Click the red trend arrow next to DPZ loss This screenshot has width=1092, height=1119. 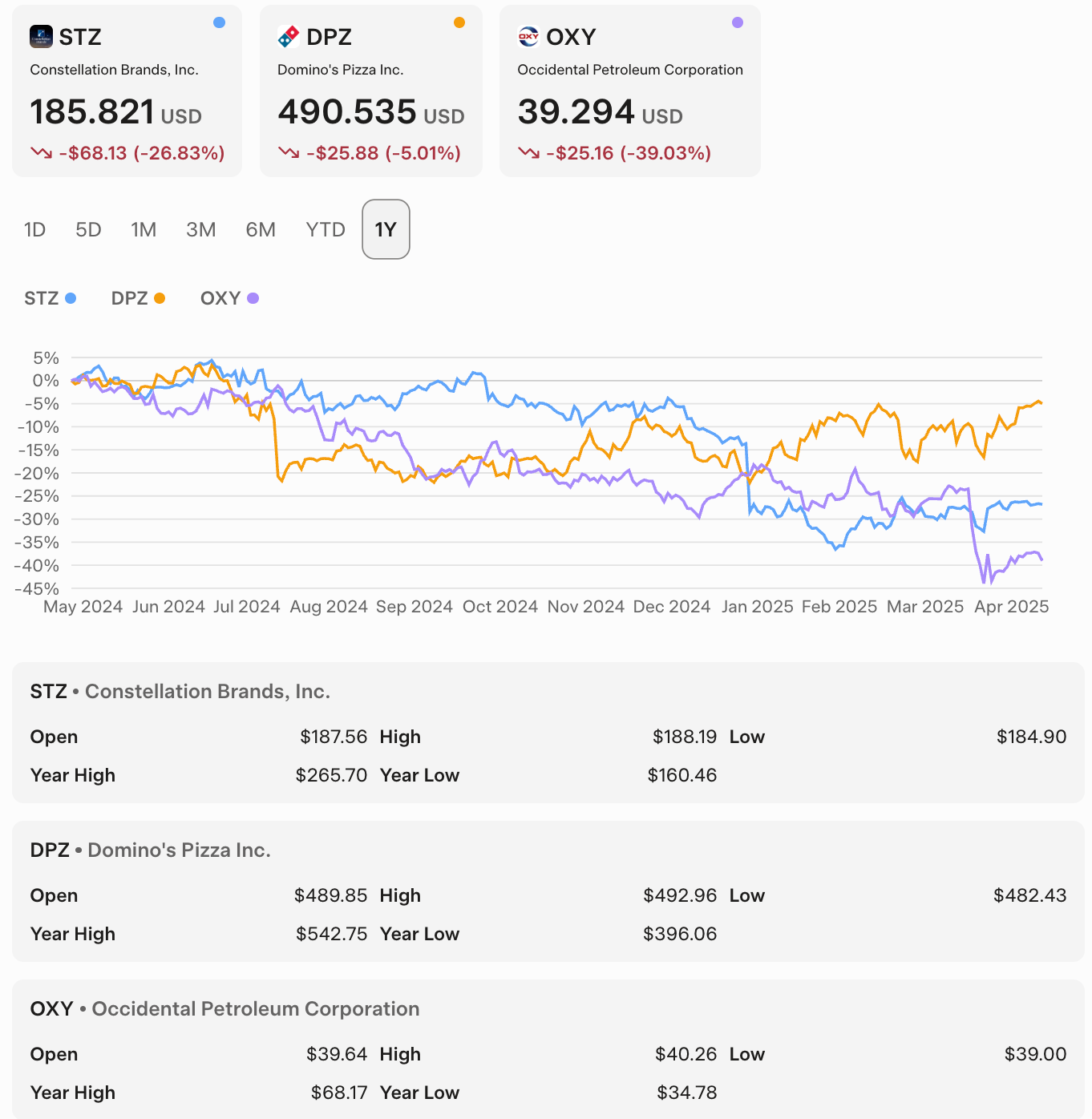pyautogui.click(x=286, y=152)
